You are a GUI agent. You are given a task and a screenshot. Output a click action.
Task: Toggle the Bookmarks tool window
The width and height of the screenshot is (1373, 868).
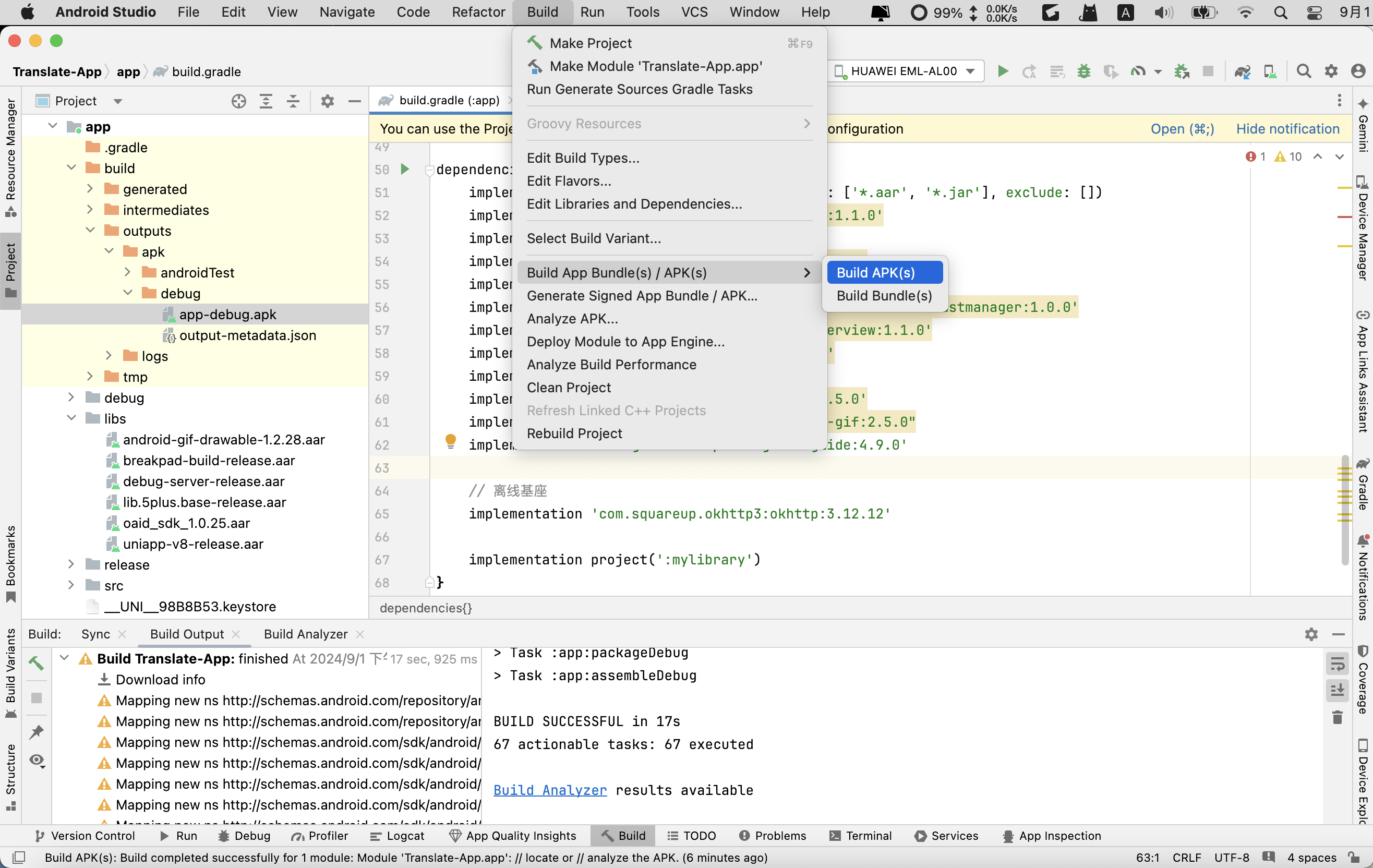(10, 564)
